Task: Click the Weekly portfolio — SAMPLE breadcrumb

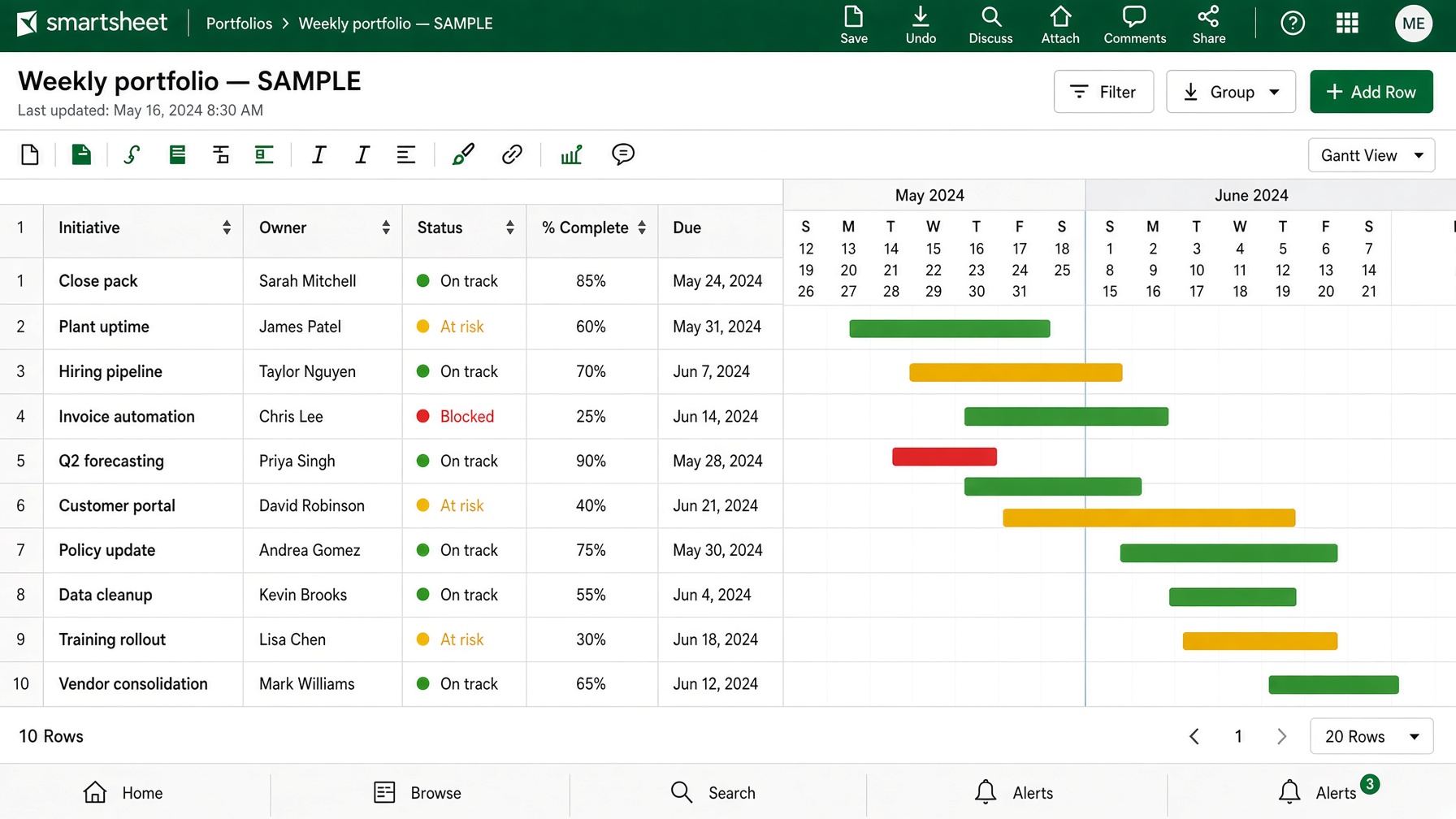Action: tap(396, 24)
